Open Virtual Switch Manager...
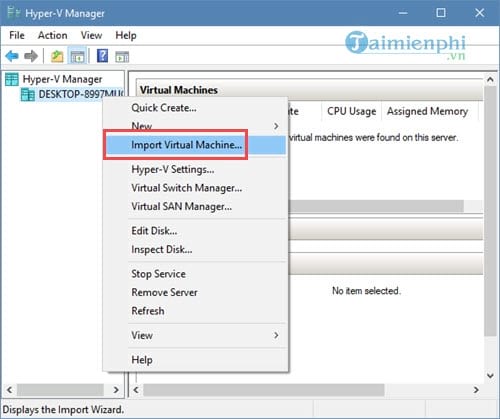 195,188
